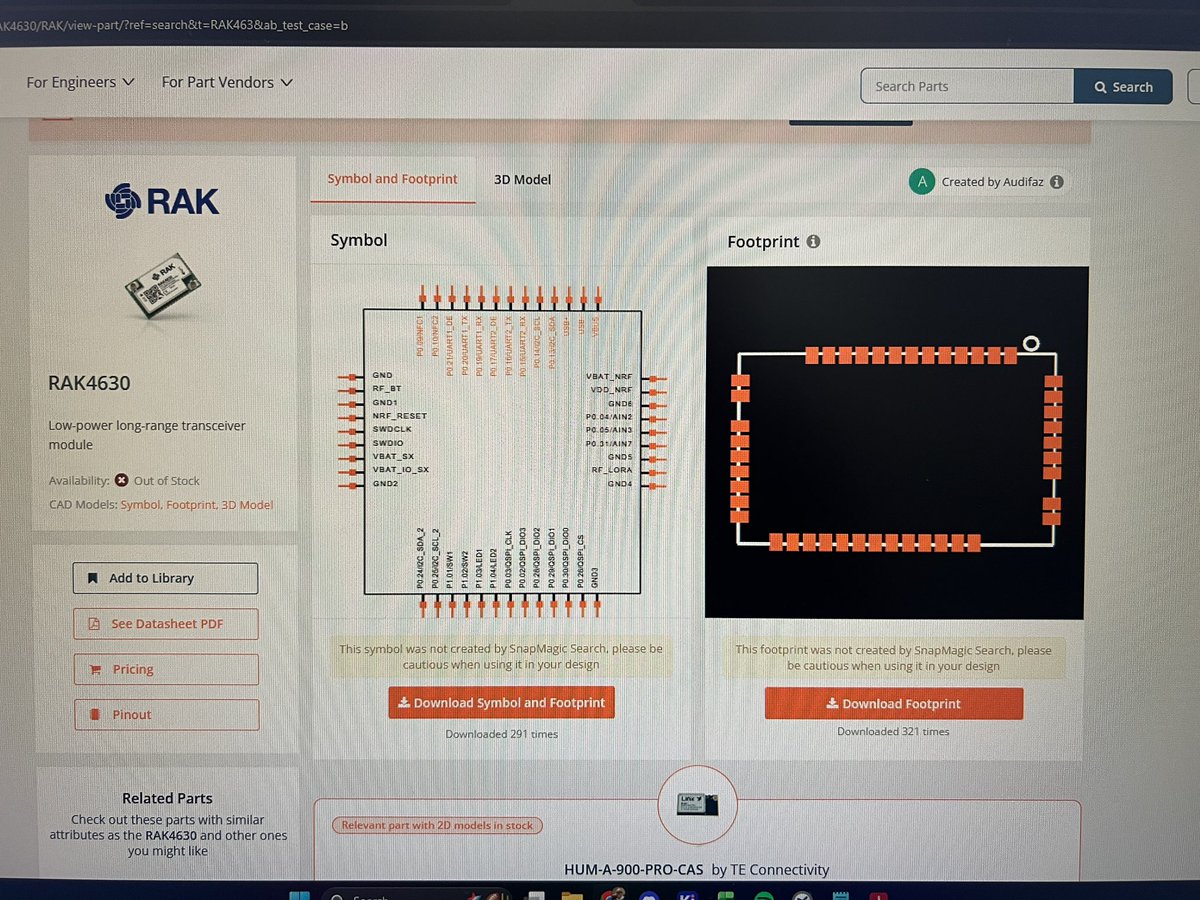Click the symbol not created by SnapMagic warning
The height and width of the screenshot is (900, 1200).
[x=501, y=657]
